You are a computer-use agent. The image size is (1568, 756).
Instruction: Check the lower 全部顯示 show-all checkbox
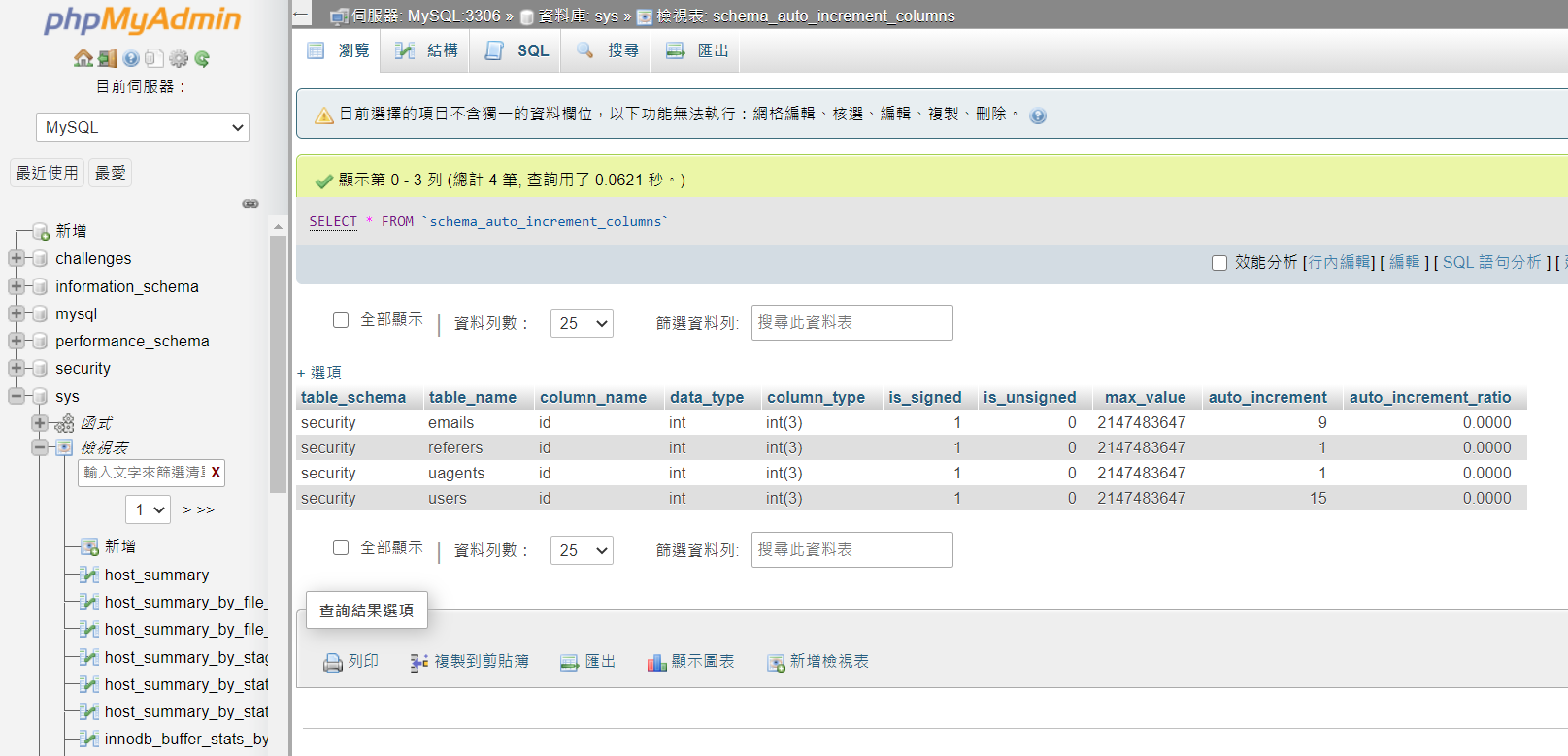(341, 547)
